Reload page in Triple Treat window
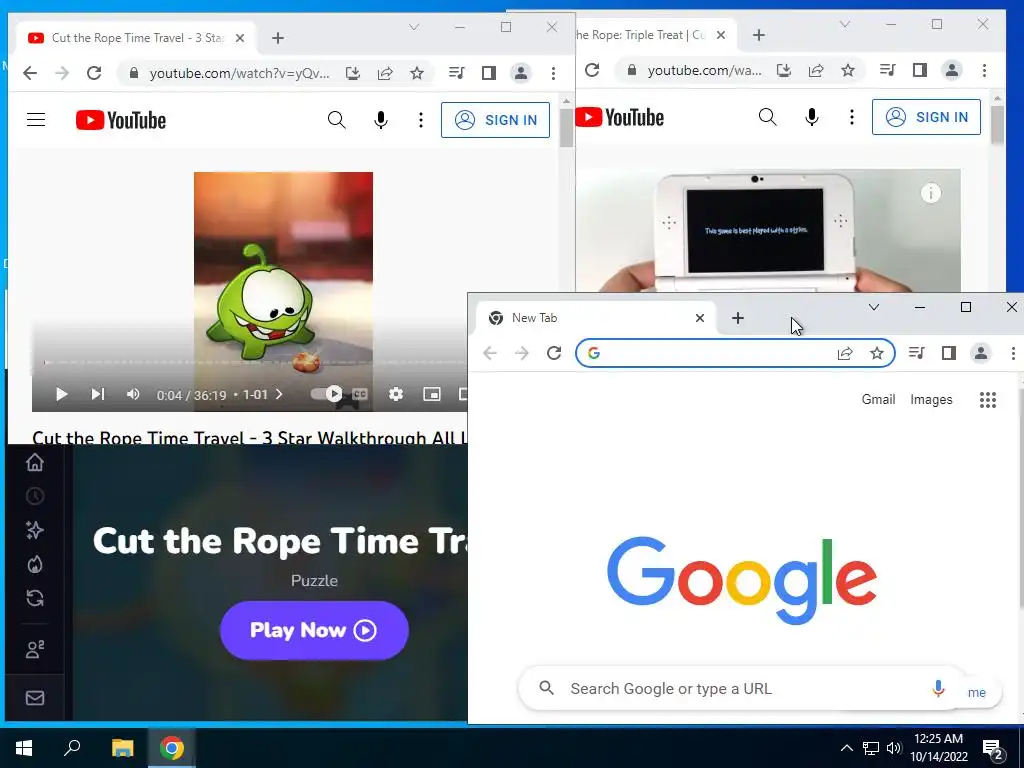1024x768 pixels. click(x=592, y=70)
